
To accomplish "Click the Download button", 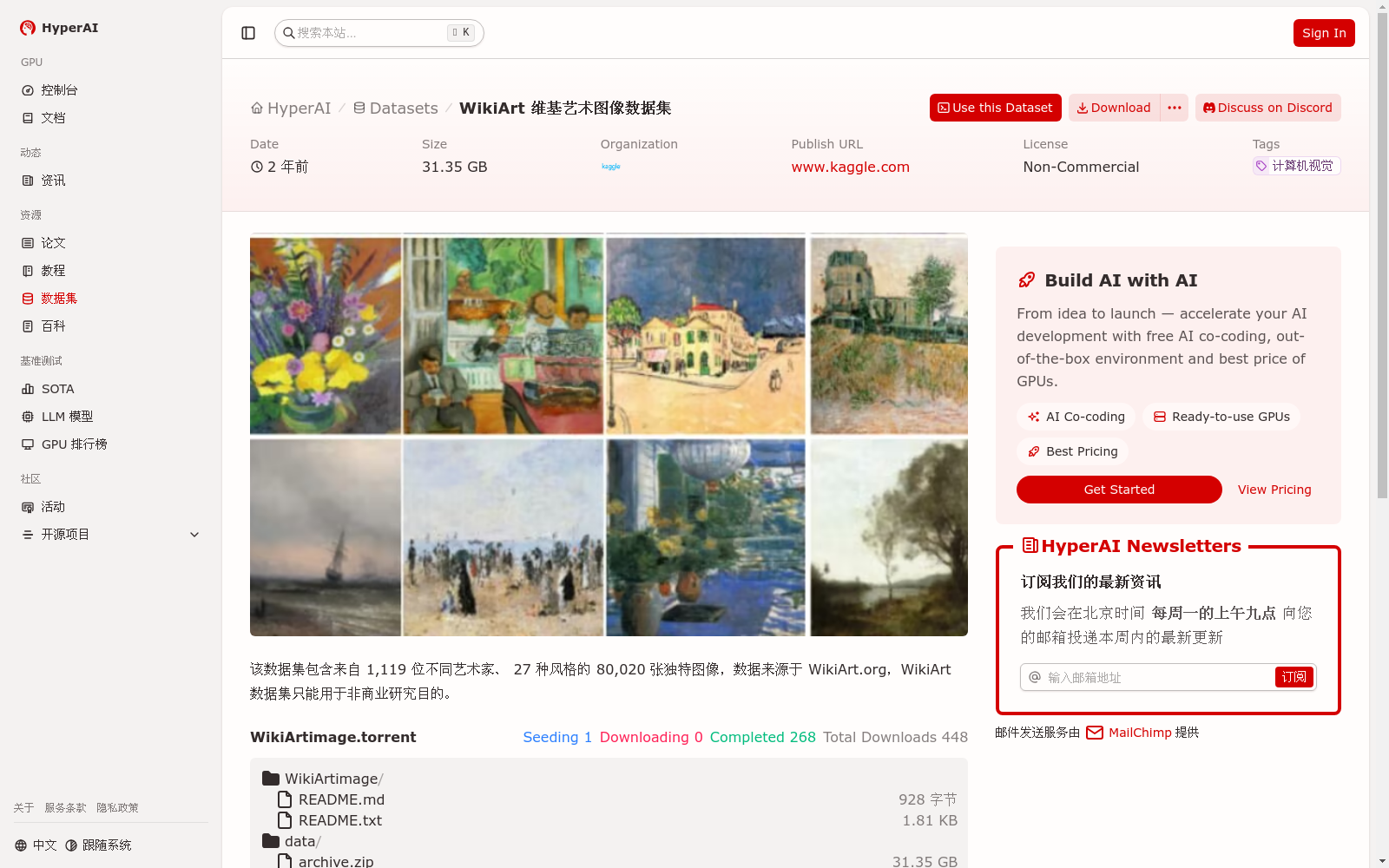I will (1114, 108).
